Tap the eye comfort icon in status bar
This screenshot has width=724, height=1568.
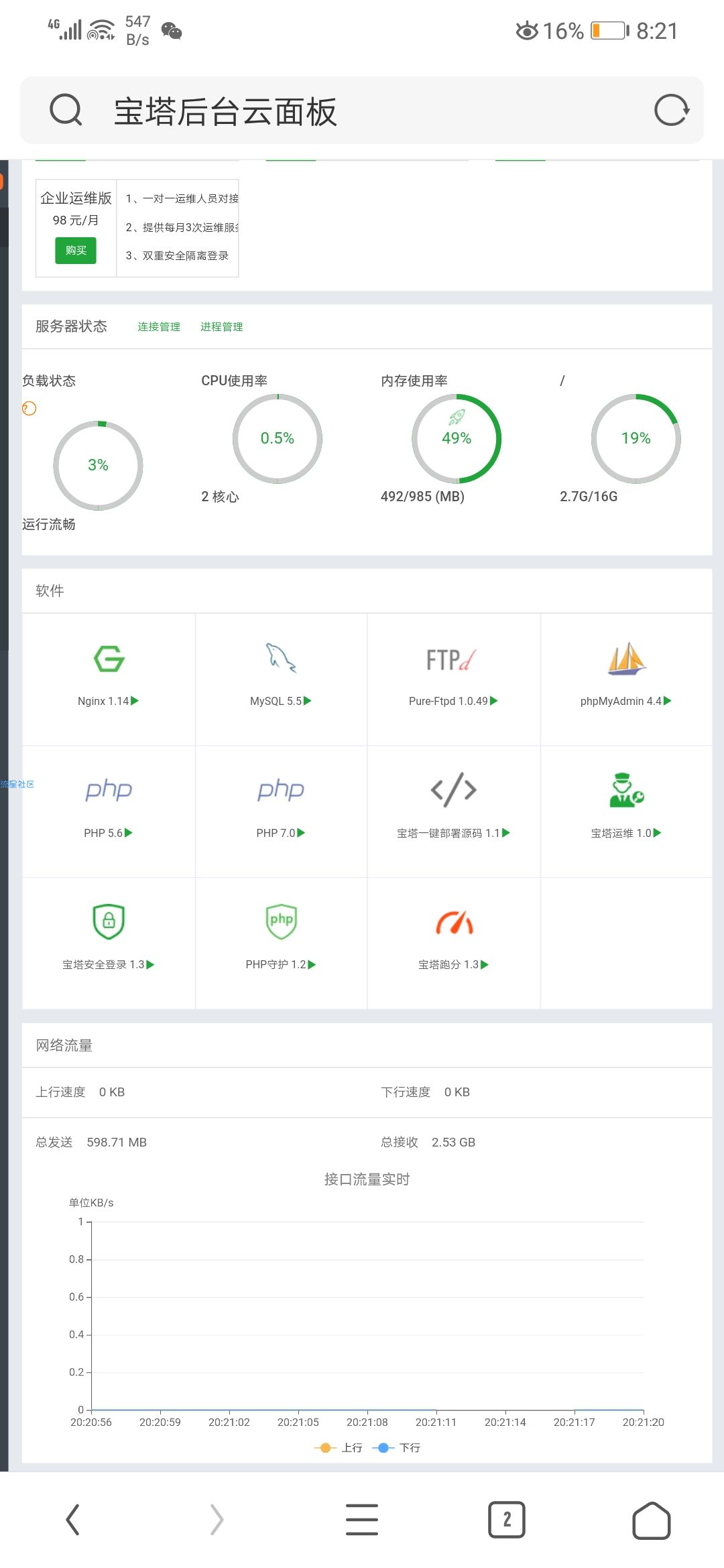[527, 31]
